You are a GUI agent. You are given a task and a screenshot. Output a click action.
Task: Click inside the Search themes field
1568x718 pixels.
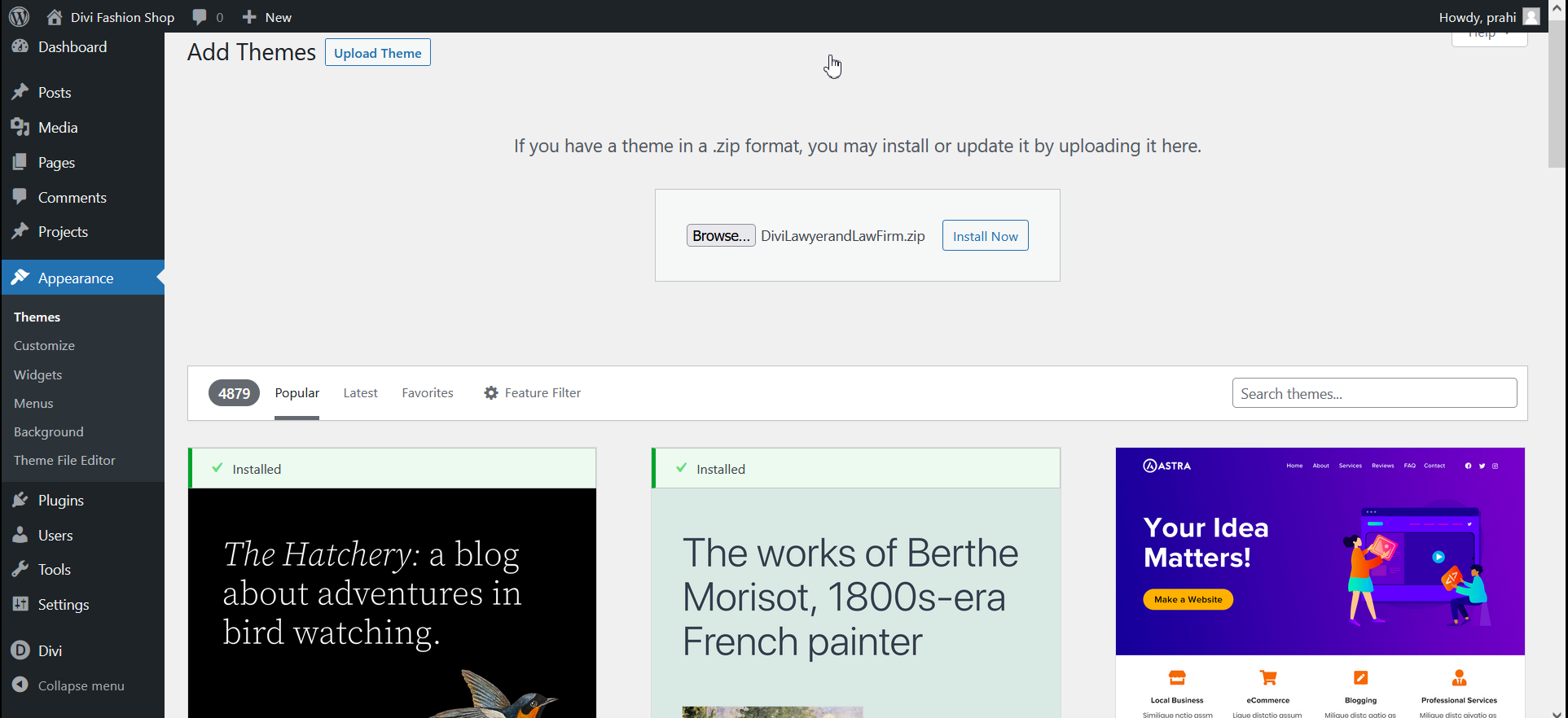[1374, 393]
